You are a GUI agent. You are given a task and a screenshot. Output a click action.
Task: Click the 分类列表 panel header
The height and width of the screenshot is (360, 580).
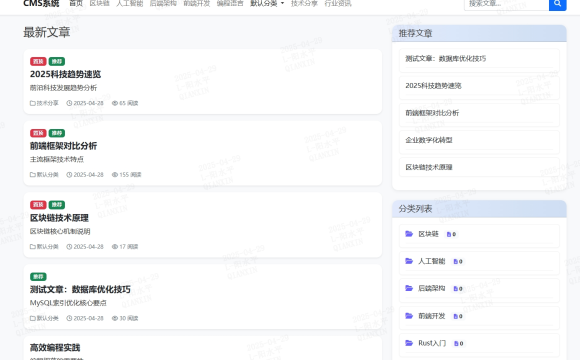click(x=479, y=209)
